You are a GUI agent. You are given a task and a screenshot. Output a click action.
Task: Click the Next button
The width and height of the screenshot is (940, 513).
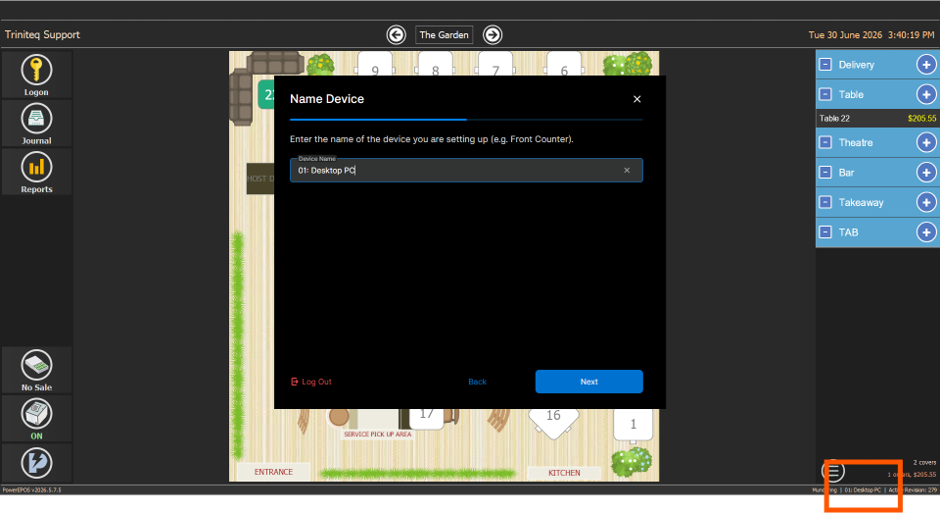(x=589, y=382)
